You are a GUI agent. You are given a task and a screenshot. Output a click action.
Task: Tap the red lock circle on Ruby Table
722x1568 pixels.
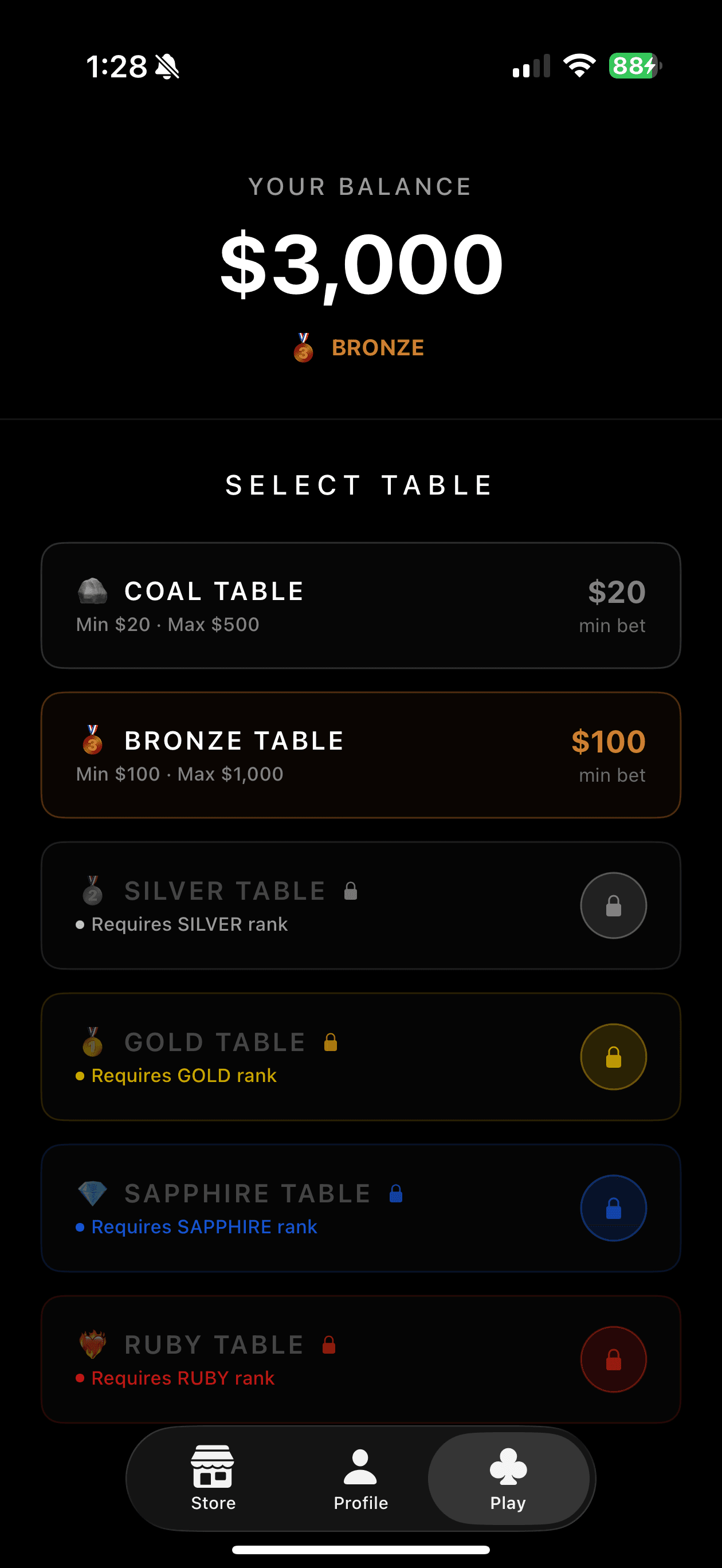(613, 1358)
